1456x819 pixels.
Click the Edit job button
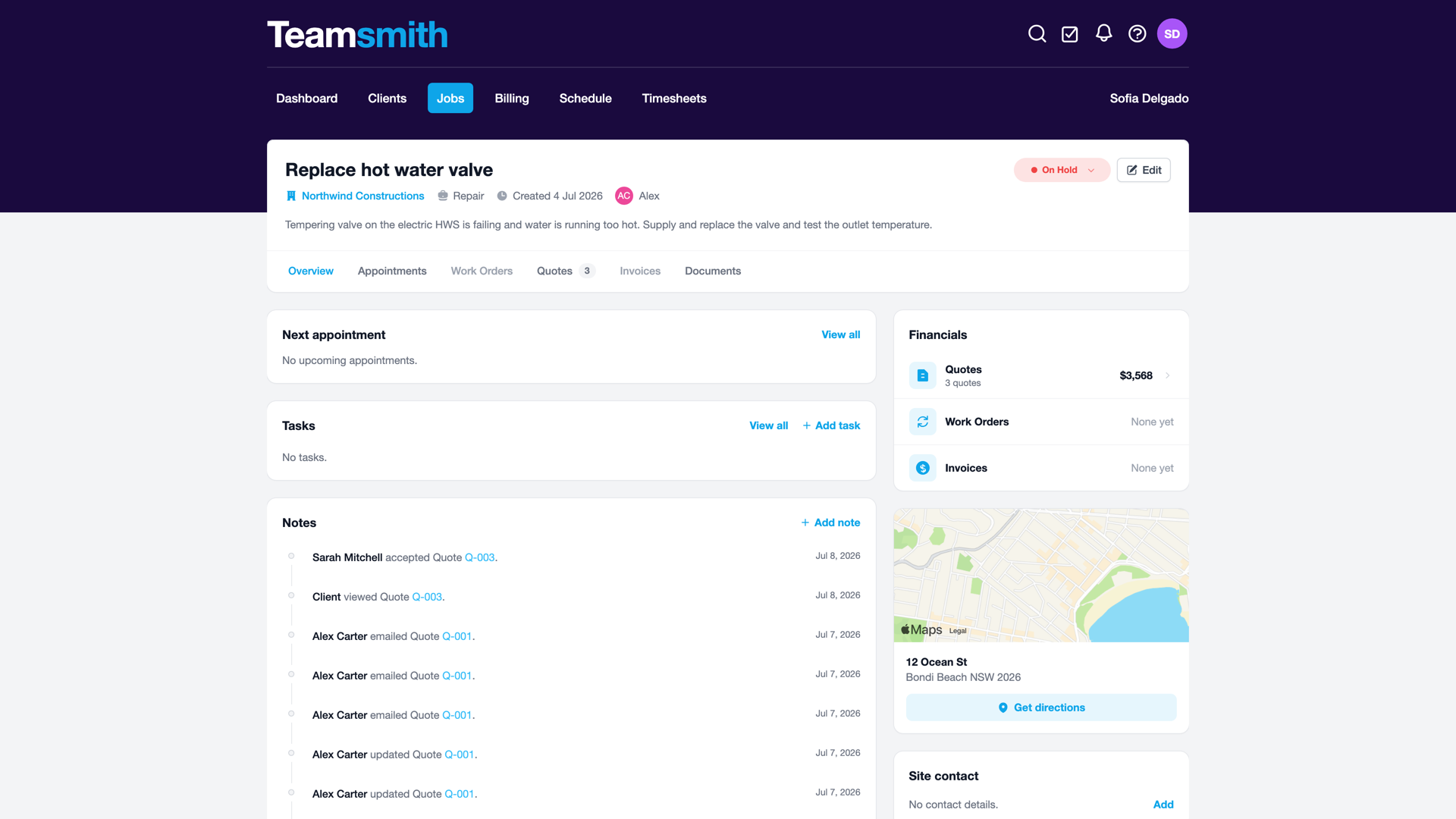[1144, 170]
